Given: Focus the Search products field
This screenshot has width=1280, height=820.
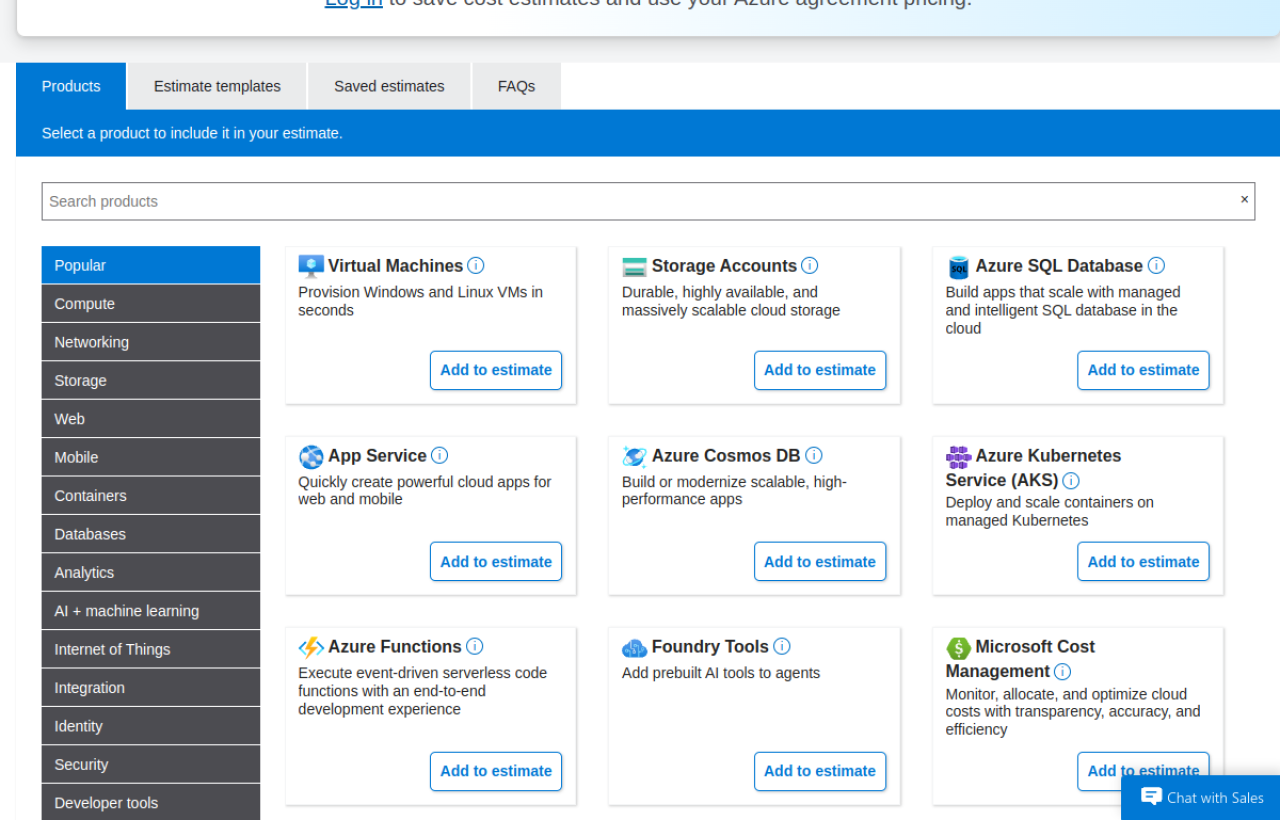Looking at the screenshot, I should coord(648,201).
